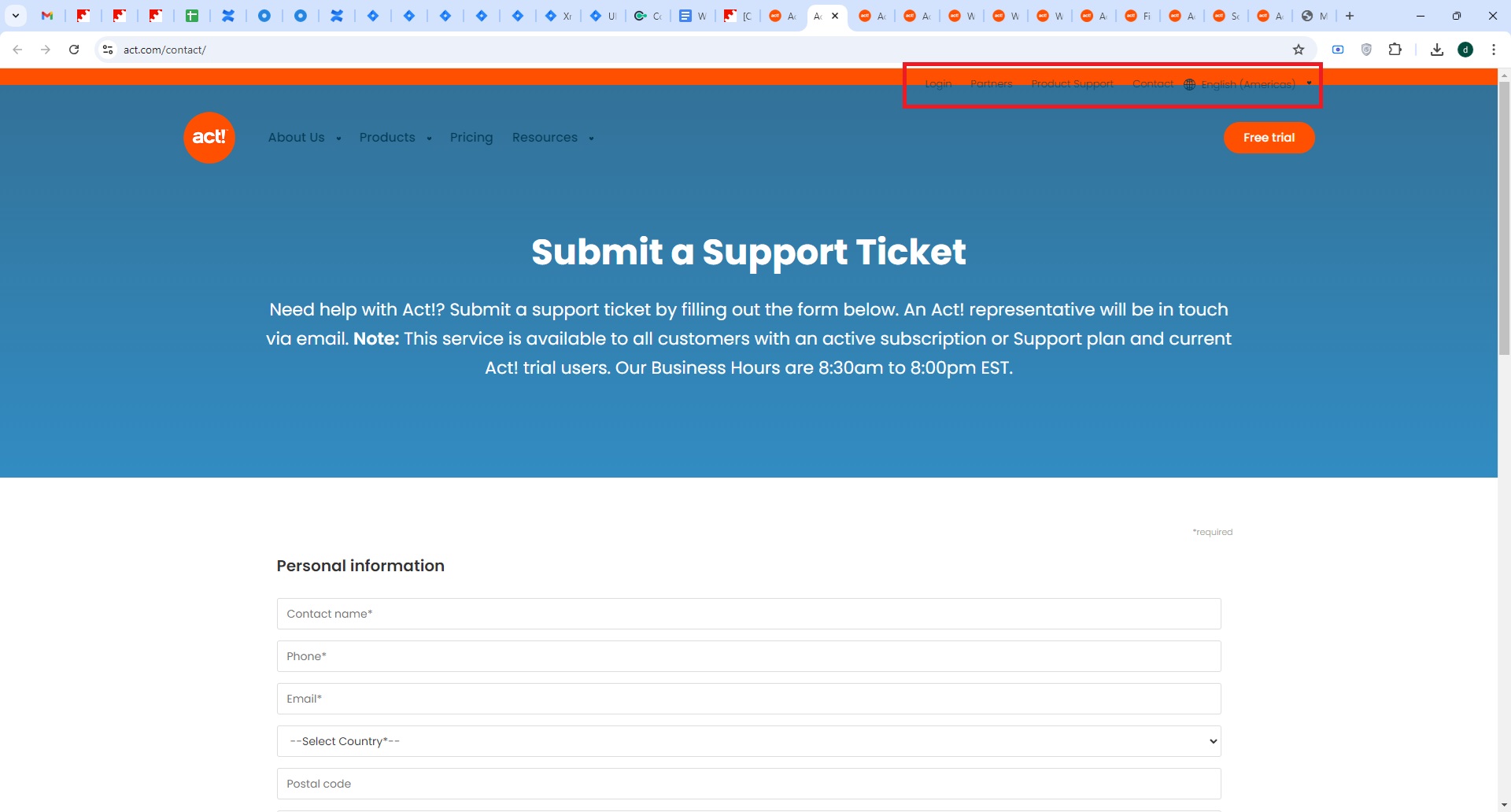Close the active tab with its X
Viewport: 1511px width, 812px height.
pyautogui.click(x=835, y=16)
